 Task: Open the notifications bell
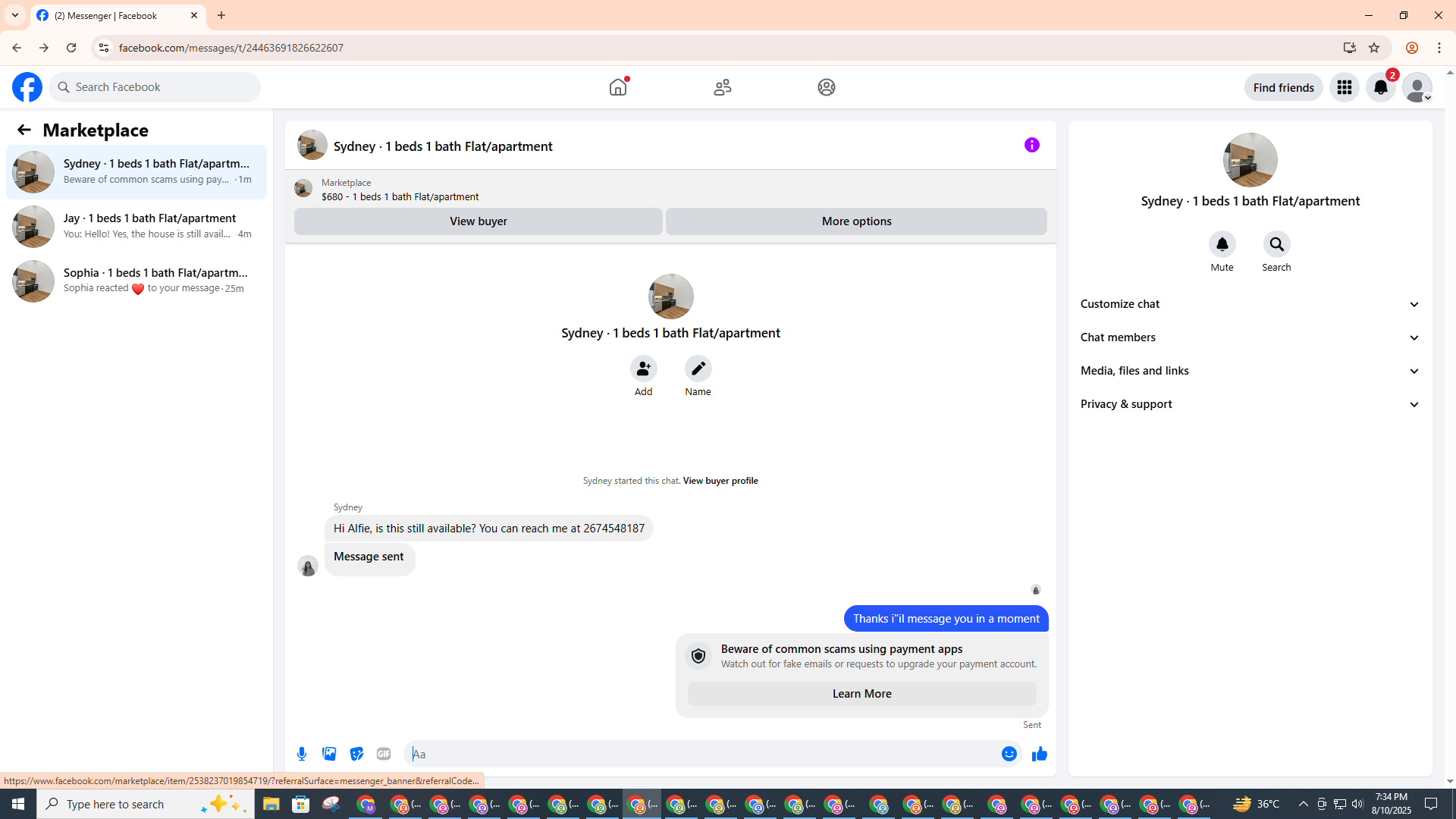click(1380, 87)
